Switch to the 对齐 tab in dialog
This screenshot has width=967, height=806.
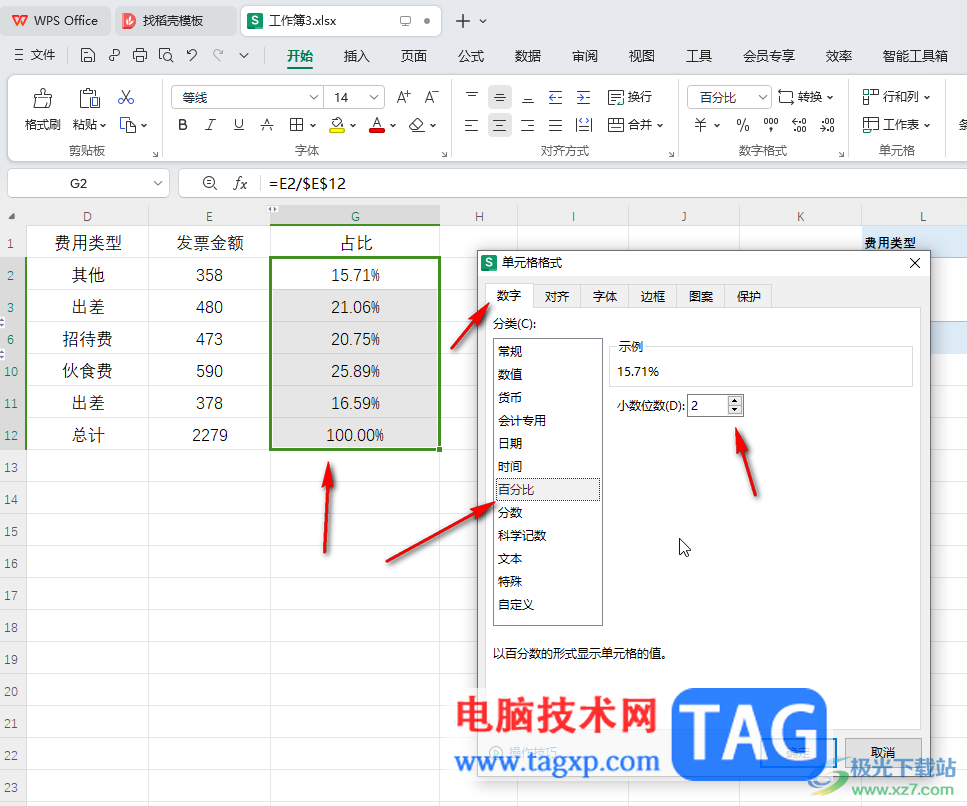click(557, 297)
